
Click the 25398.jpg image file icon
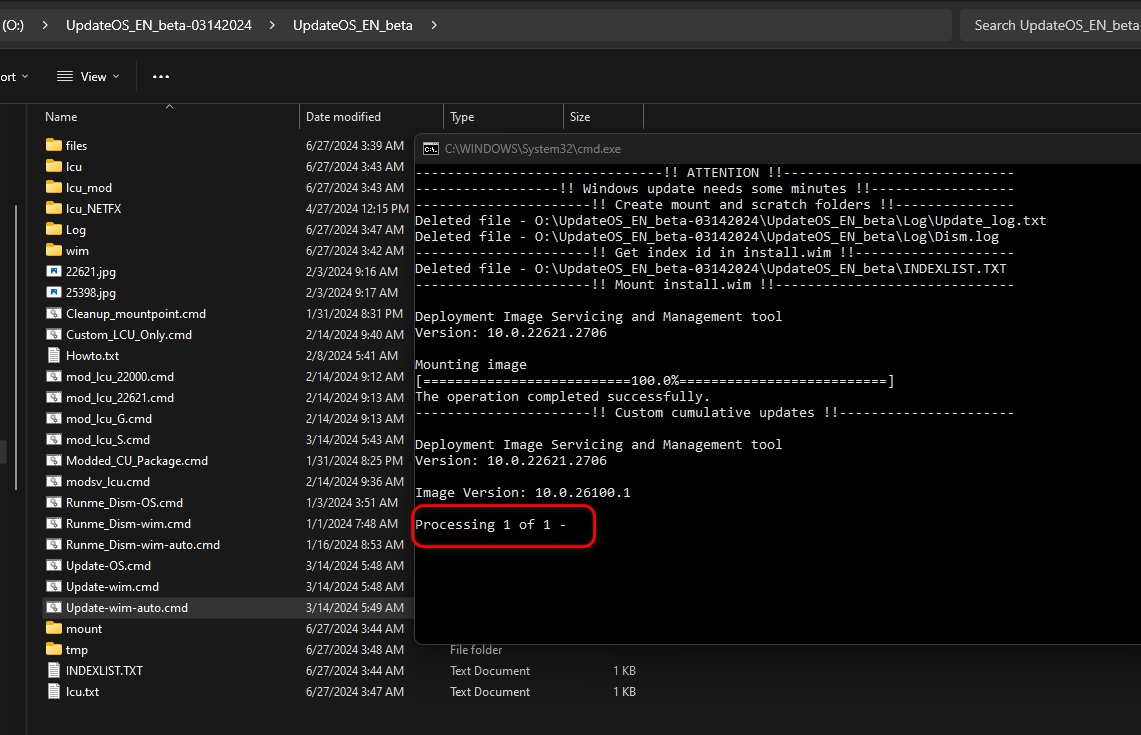pyautogui.click(x=54, y=293)
